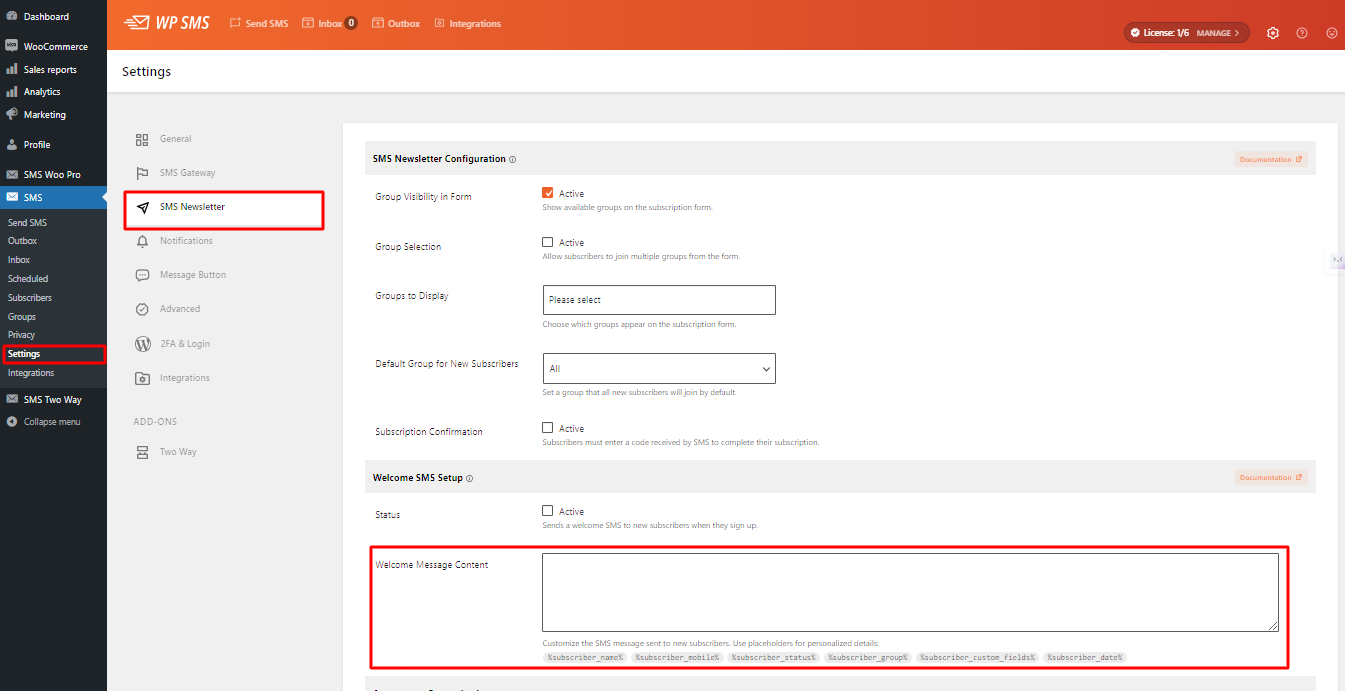Screen dimensions: 1345x691
Task: Select the SMS Gateway flag icon
Action: (142, 173)
